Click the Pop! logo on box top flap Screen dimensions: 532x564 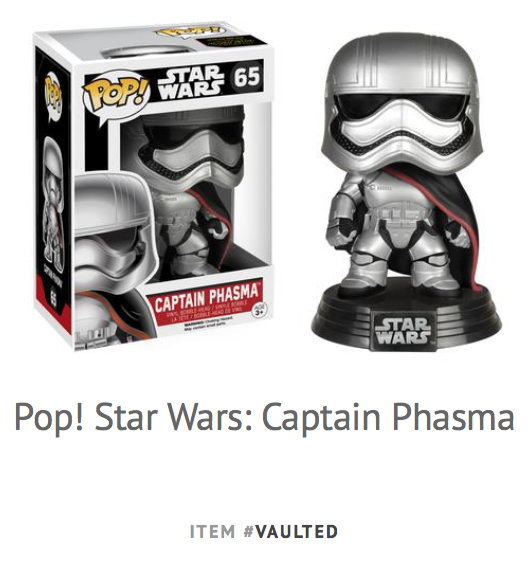click(x=190, y=32)
